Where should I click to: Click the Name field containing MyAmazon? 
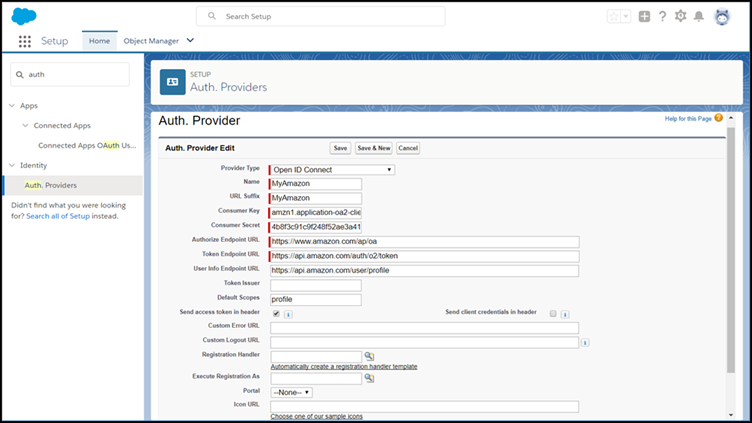(316, 184)
